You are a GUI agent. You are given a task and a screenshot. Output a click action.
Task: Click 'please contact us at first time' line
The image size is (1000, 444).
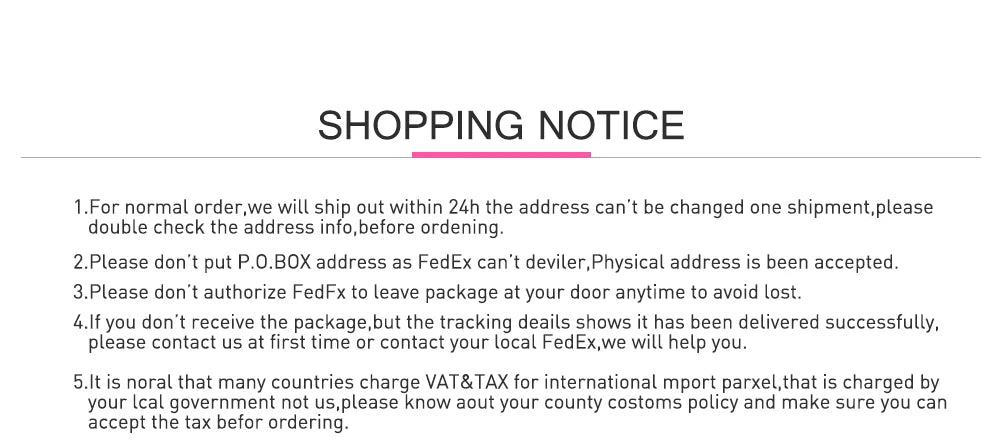[417, 343]
